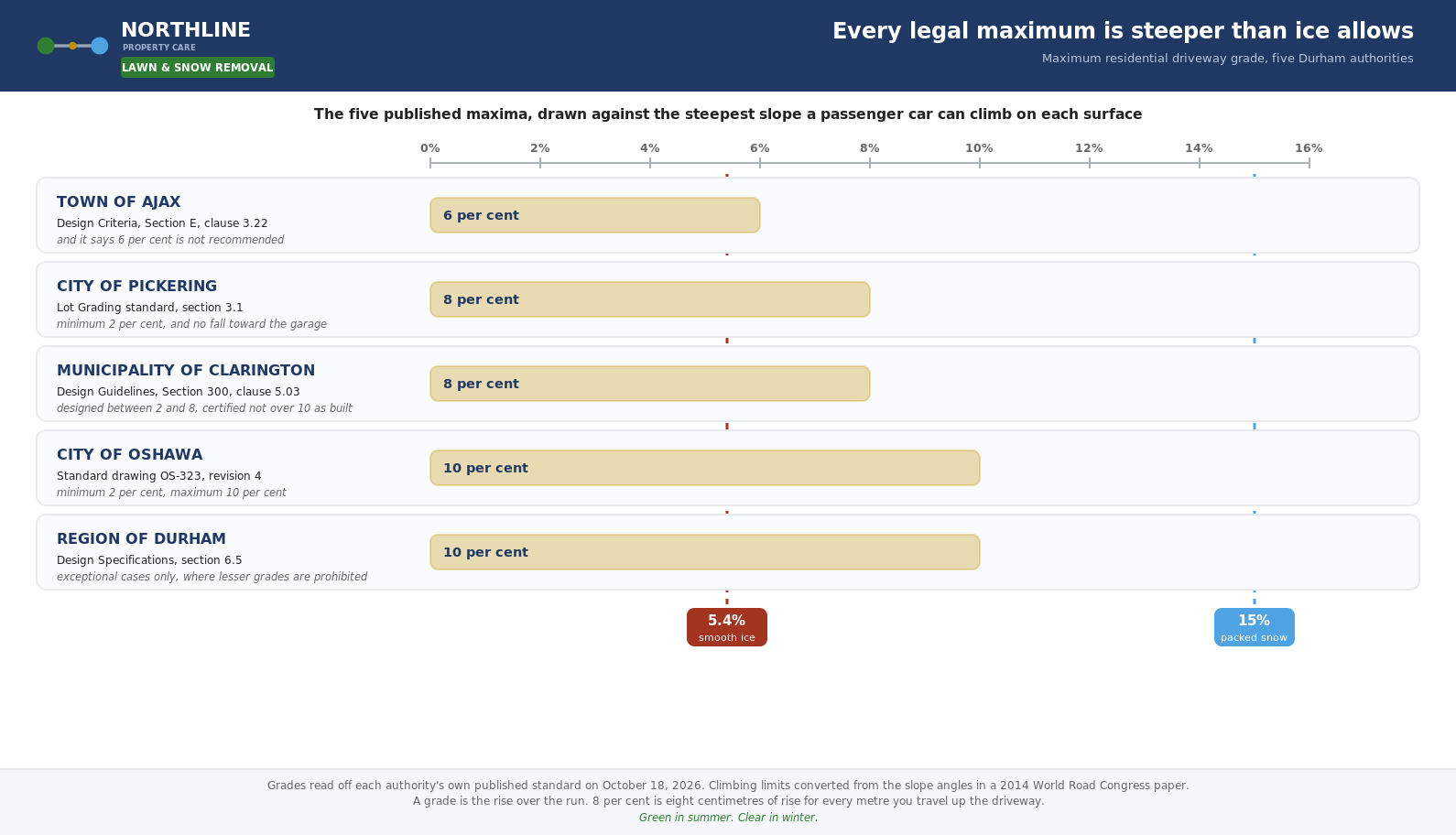This screenshot has width=1456, height=835.
Task: Click 'Design Guidelines, Section 300, clause 5.03'
Action: (x=179, y=392)
